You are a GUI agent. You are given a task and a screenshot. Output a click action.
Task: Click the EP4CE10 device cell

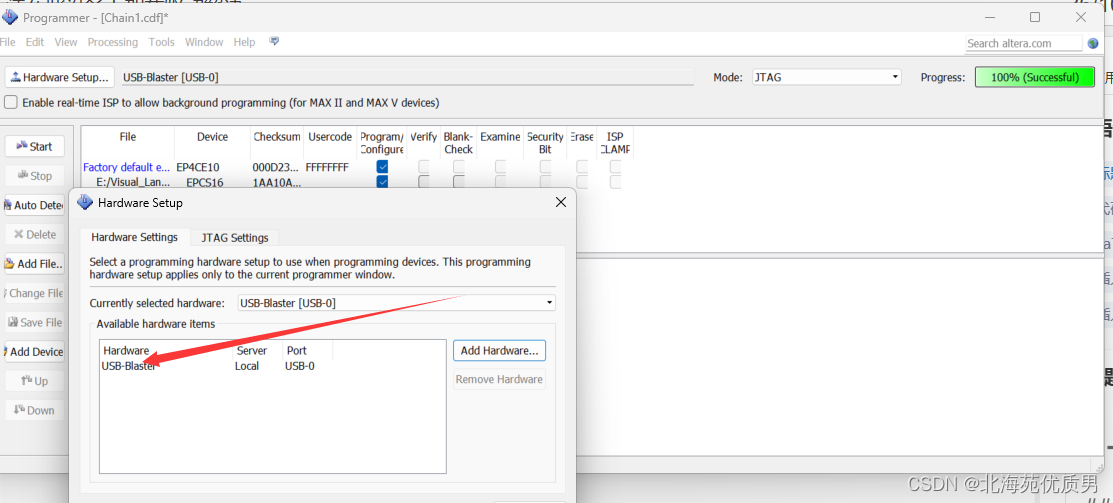(199, 167)
